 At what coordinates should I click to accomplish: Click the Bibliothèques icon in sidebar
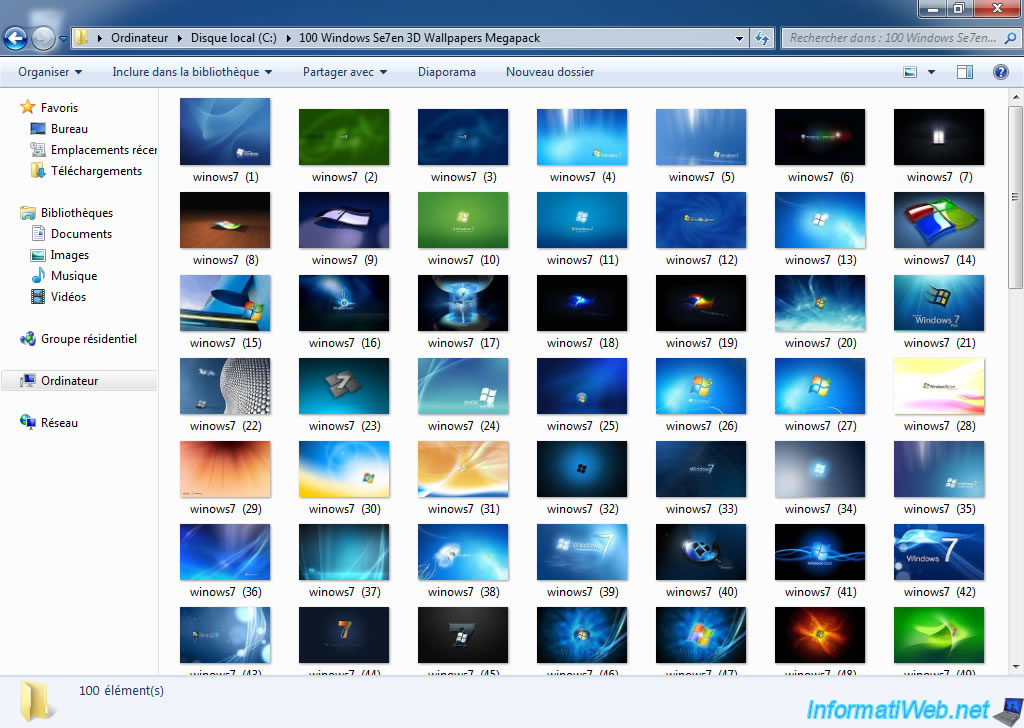point(27,212)
